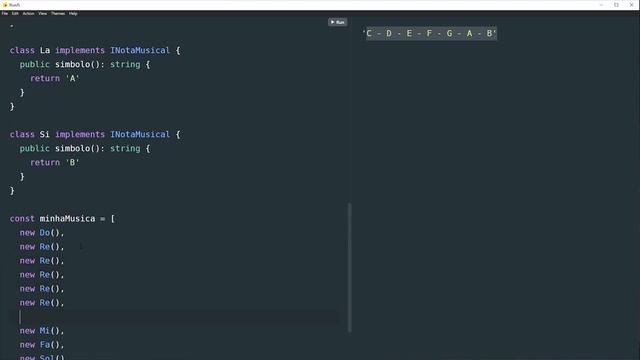Click the Run button
640x360 pixels.
tap(338, 22)
